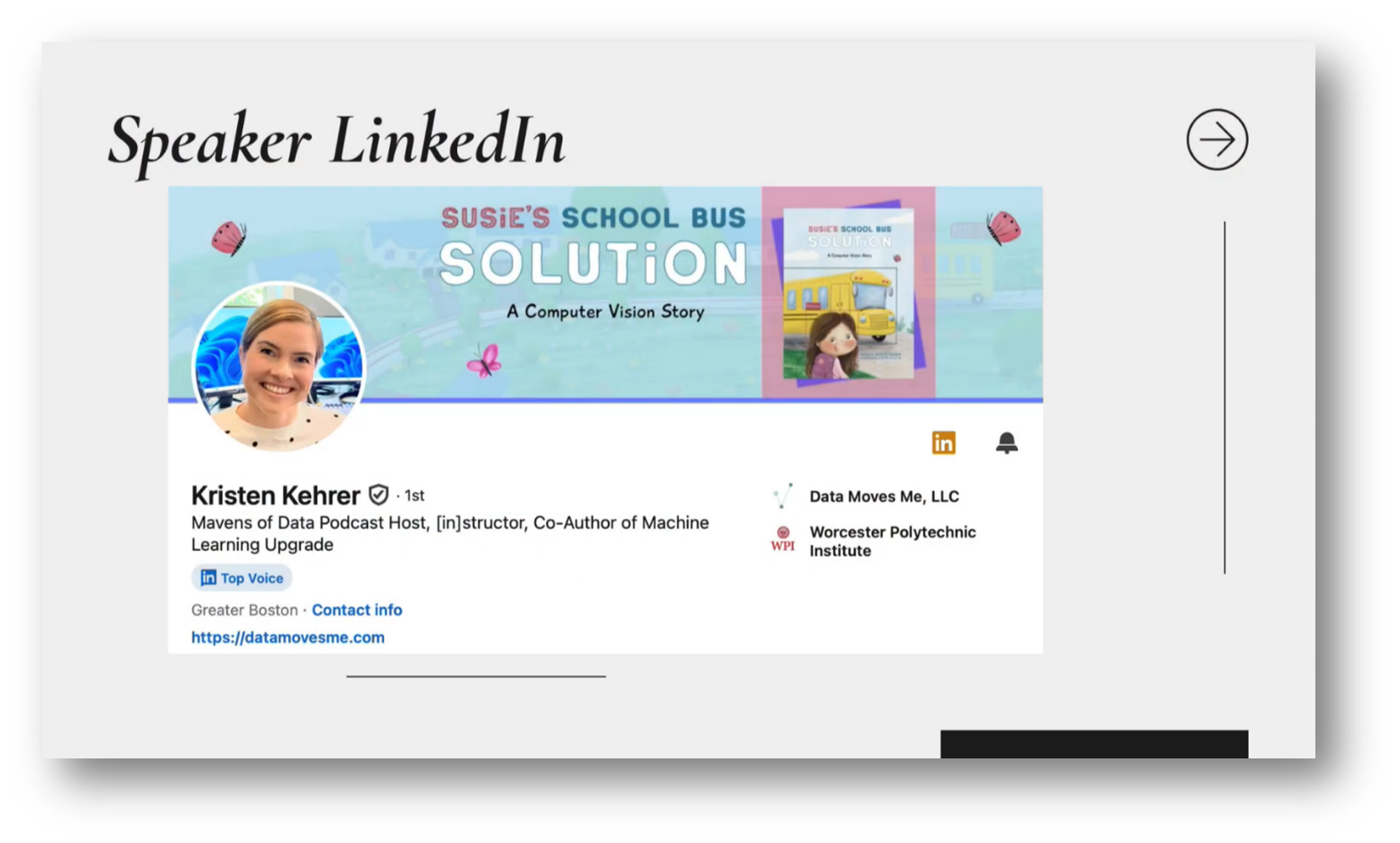Screen dimensions: 1400x843
Task: Open the https://datamovesme.com link
Action: [288, 637]
